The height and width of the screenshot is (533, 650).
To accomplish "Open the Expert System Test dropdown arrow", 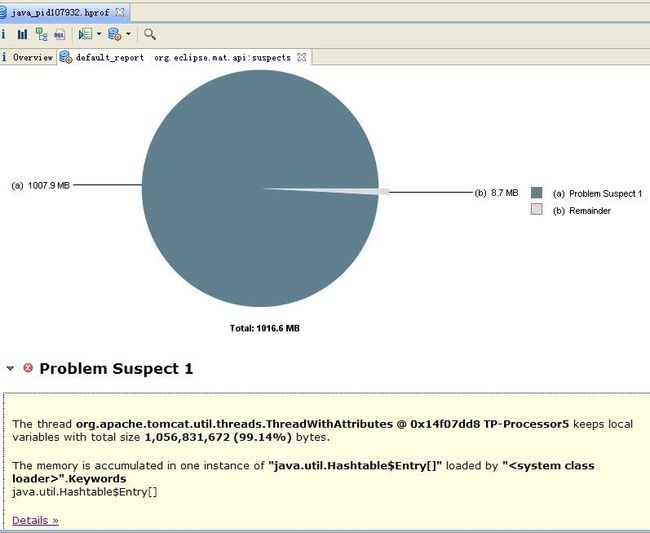I will point(99,34).
